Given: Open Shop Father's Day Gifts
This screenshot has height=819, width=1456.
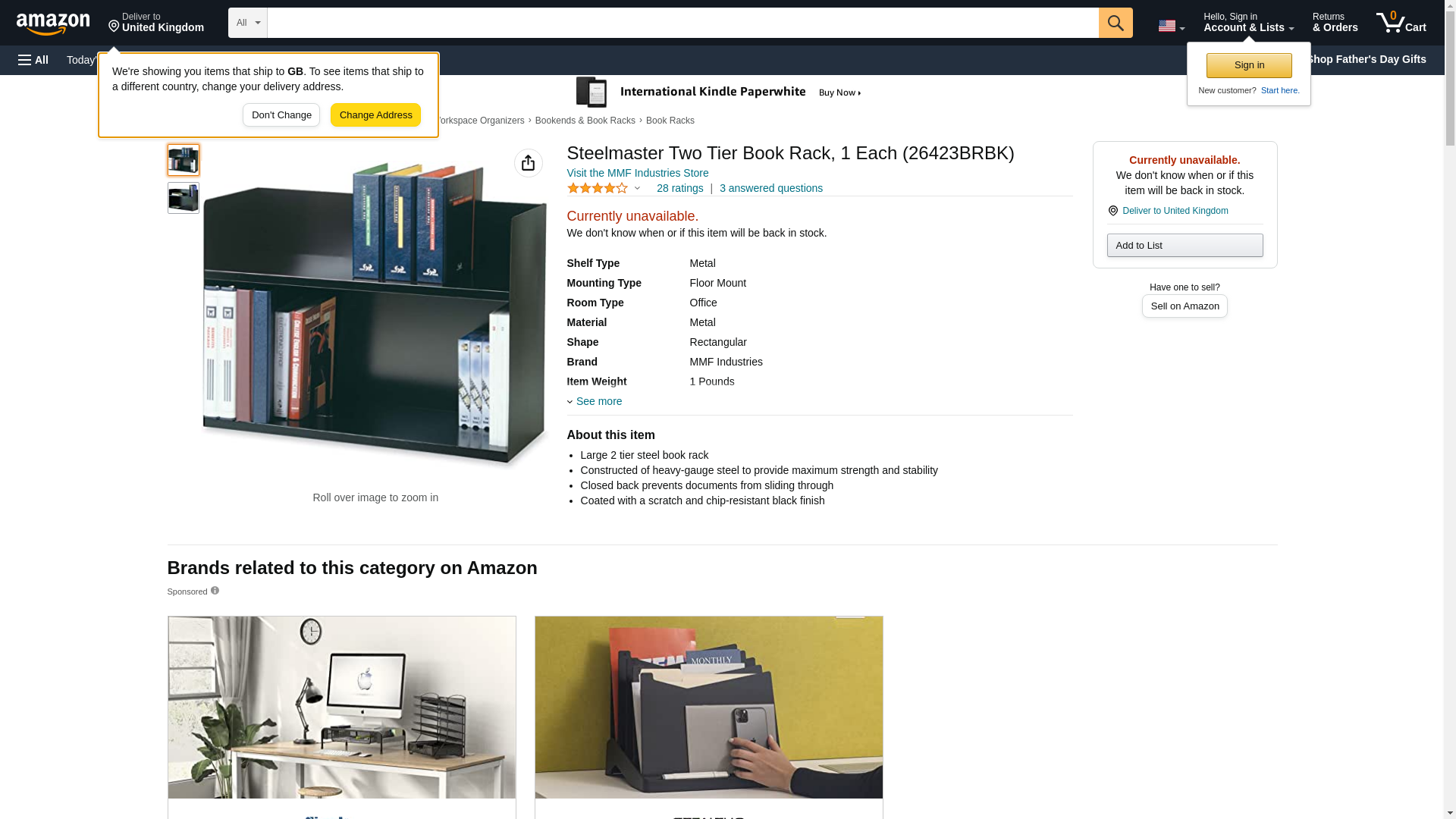Looking at the screenshot, I should tap(1366, 59).
